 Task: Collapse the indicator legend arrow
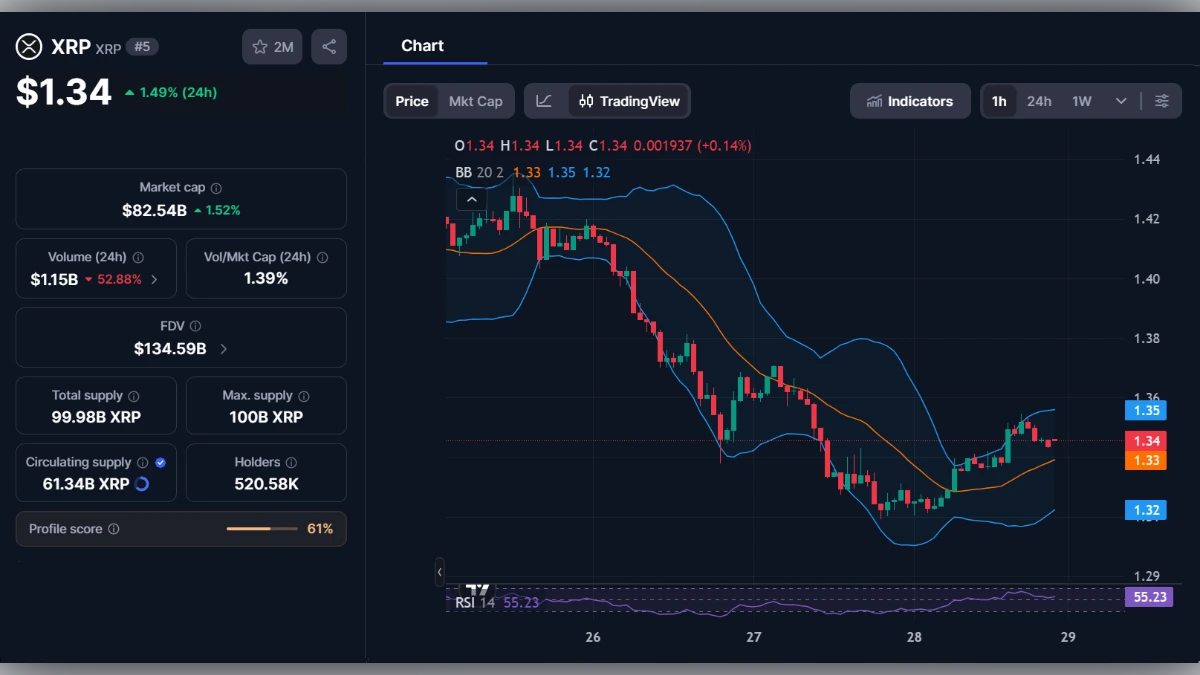point(472,199)
